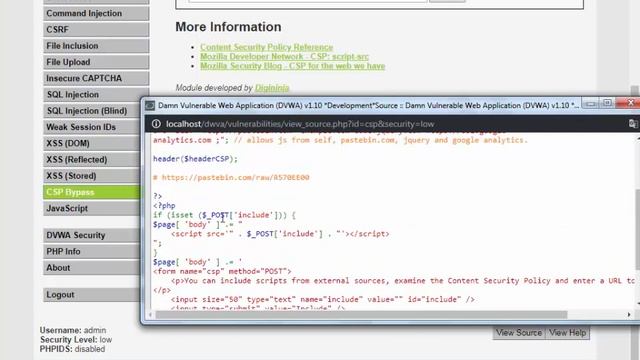
Task: Click the 'PHPIDS: disabled' status text
Action: [72, 349]
